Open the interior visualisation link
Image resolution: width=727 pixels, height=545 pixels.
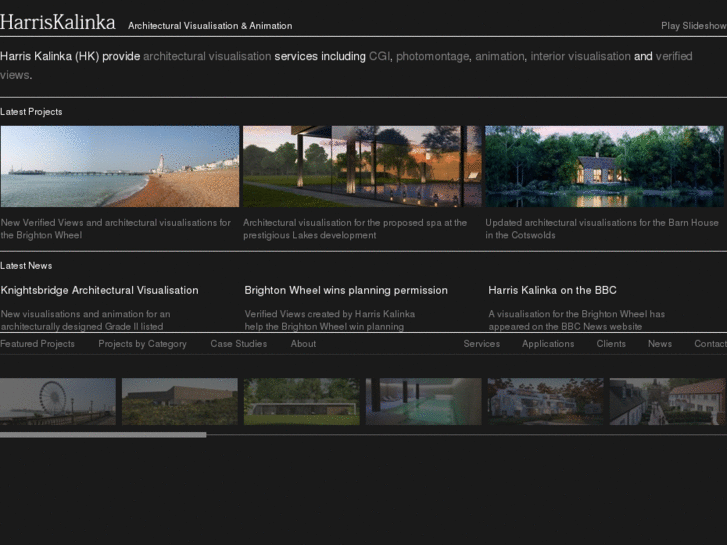click(x=580, y=57)
